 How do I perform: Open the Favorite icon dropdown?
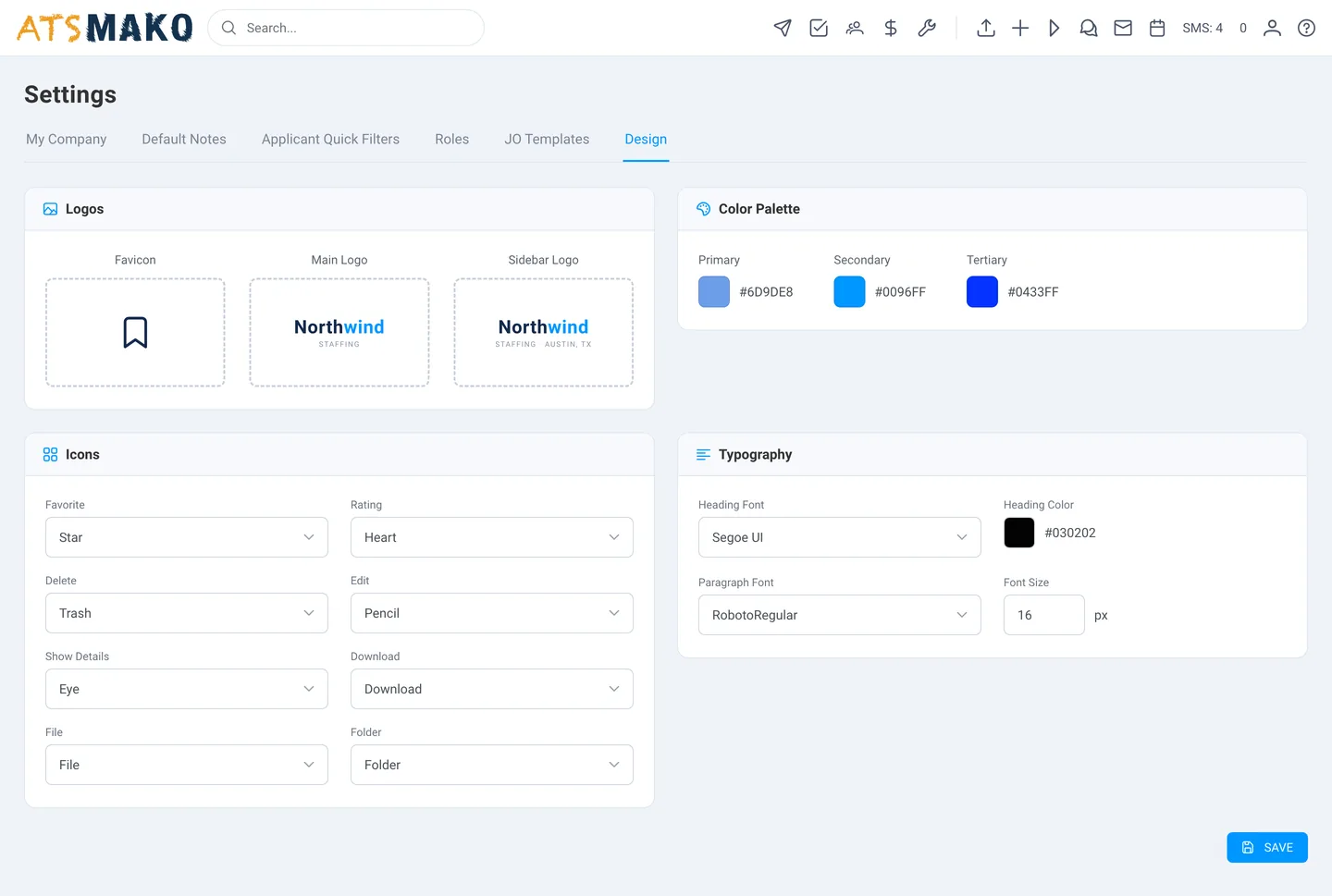click(x=187, y=537)
